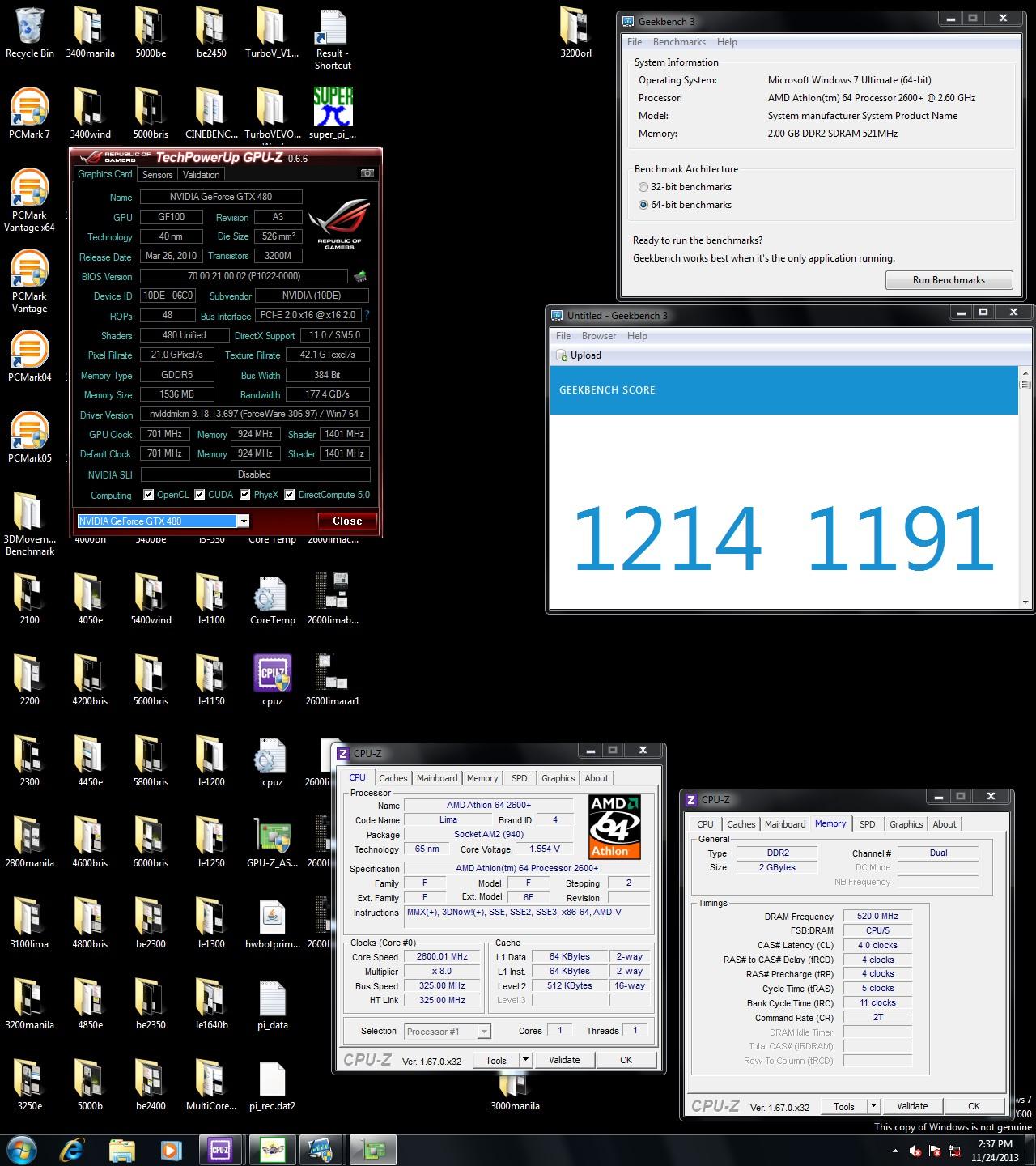Click the Bus Interface question mark
This screenshot has height=1166, width=1036.
[x=367, y=316]
